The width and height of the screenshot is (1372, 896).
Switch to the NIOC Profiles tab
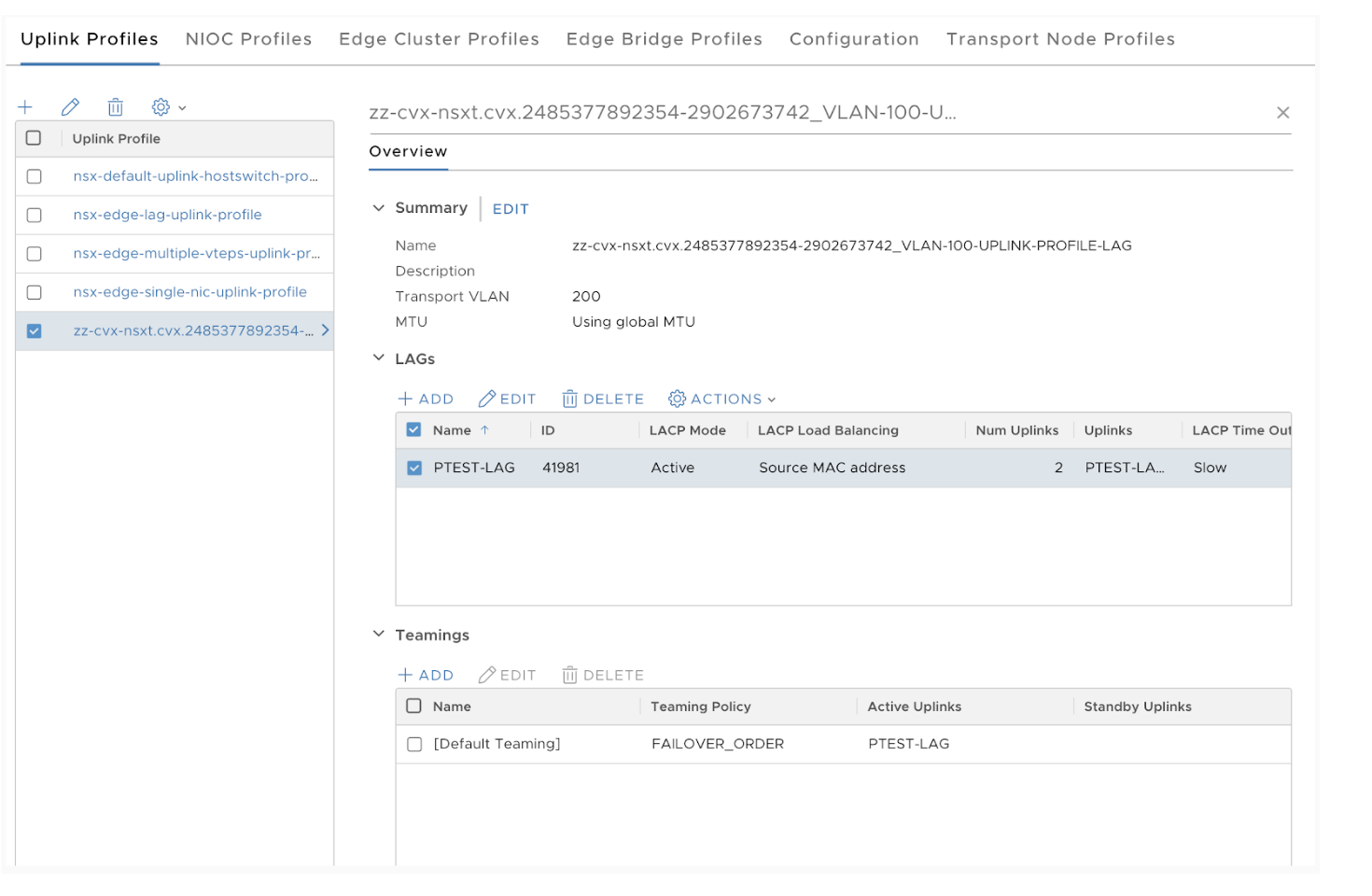[248, 39]
